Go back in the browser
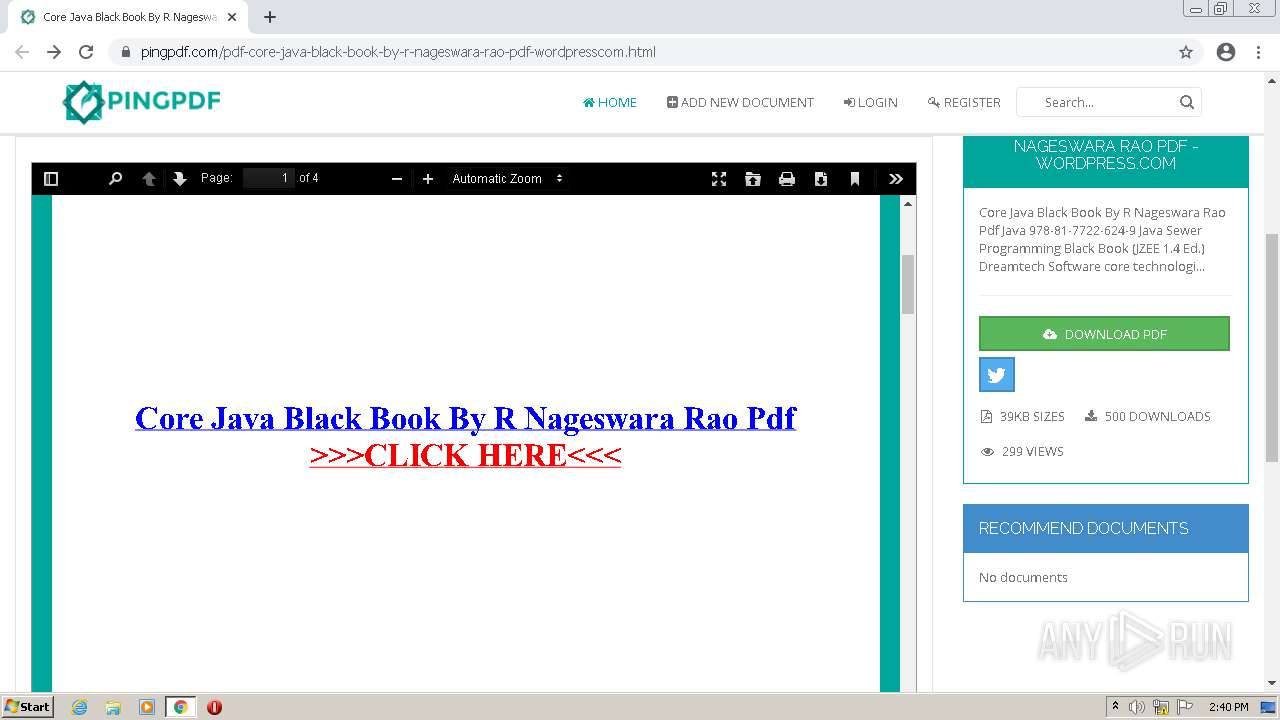1280x720 pixels. [x=22, y=52]
